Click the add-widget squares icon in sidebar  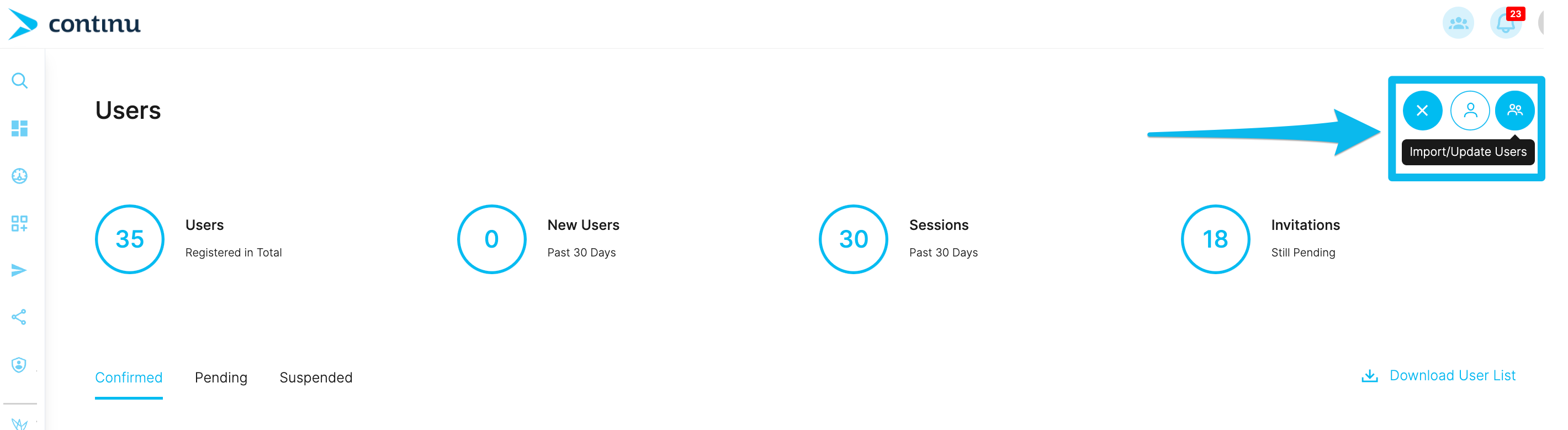[19, 223]
